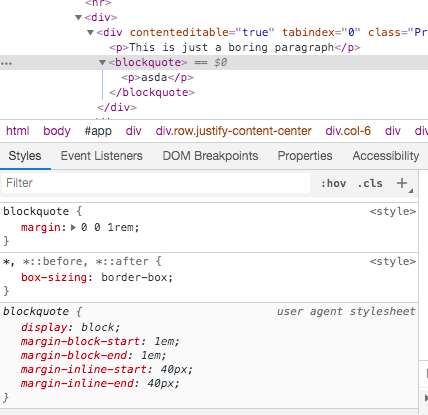This screenshot has height=415, width=428.
Task: Toggle the .cls class editor button
Action: point(370,183)
